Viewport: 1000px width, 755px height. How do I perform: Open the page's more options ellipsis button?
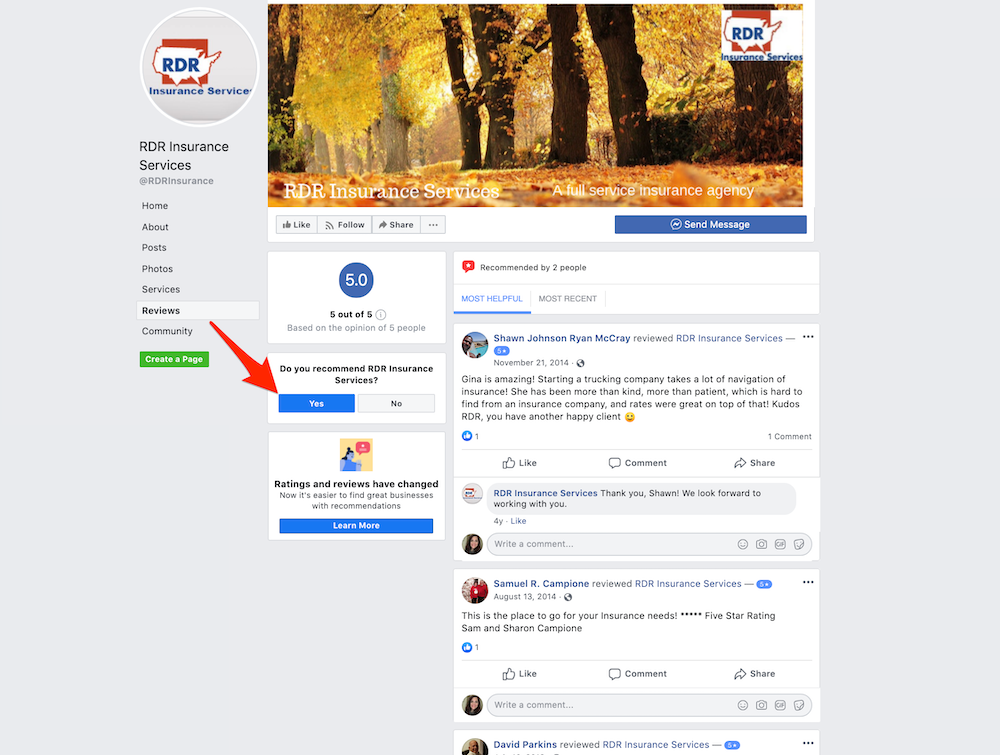point(433,224)
